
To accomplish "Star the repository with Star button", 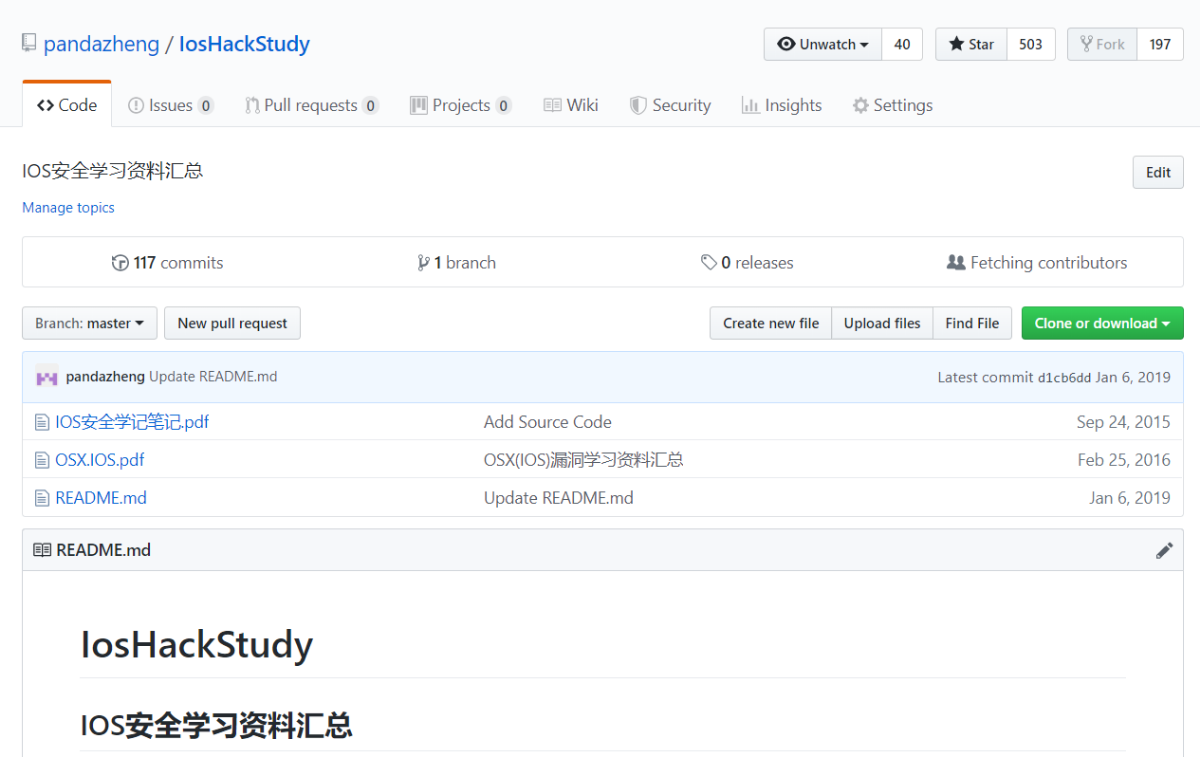I will point(971,44).
